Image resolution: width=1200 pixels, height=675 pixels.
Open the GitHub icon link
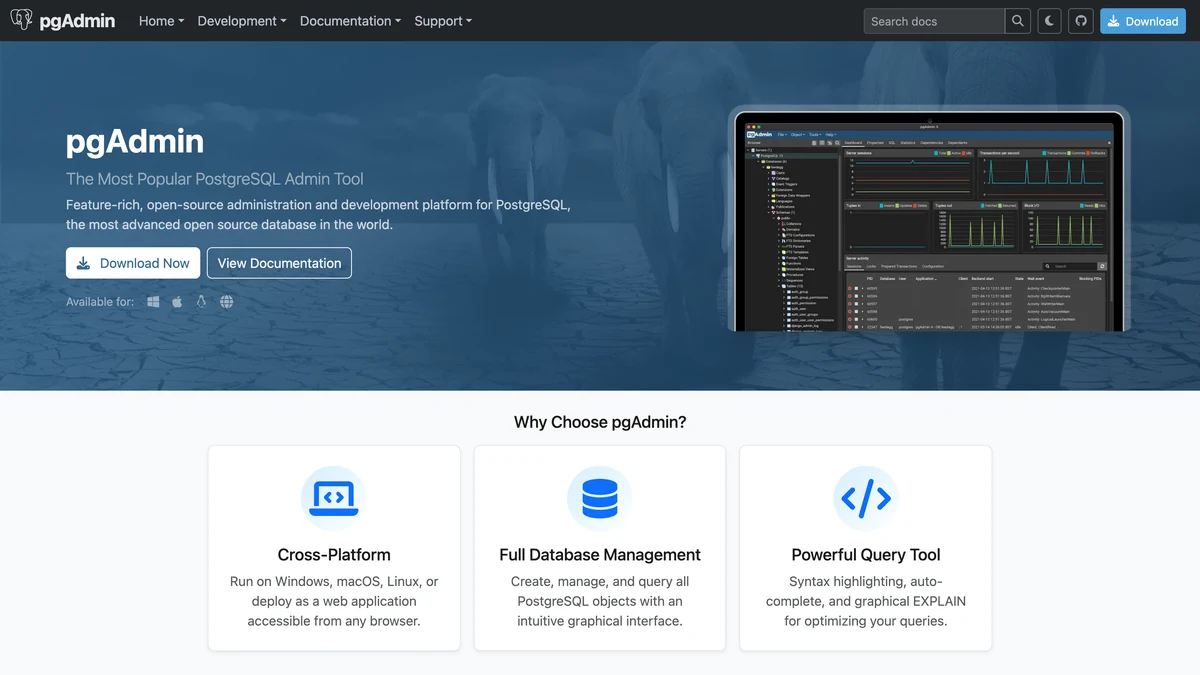pos(1081,21)
